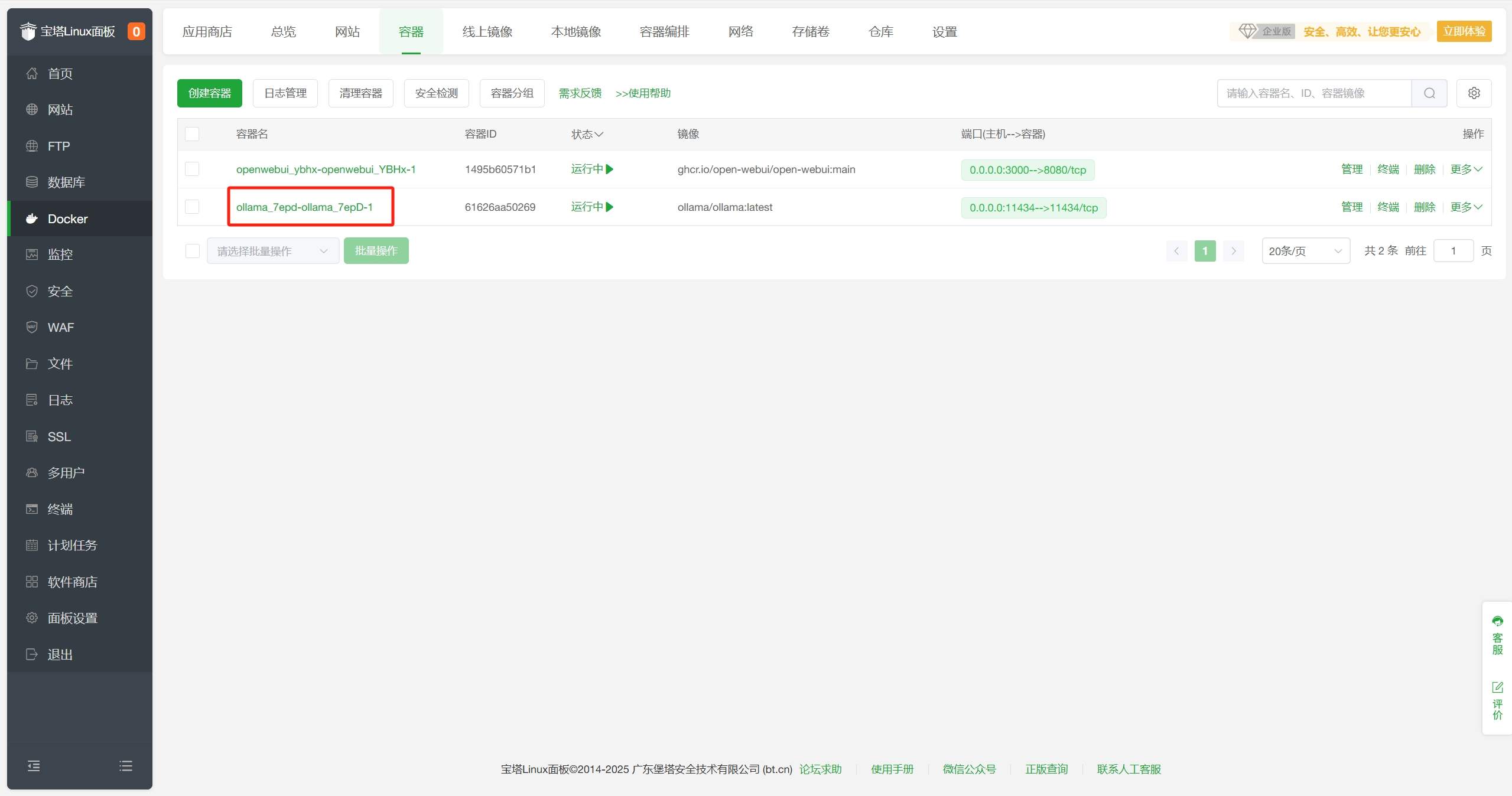Open 软件商店 software store
This screenshot has height=796, width=1512.
coord(80,582)
